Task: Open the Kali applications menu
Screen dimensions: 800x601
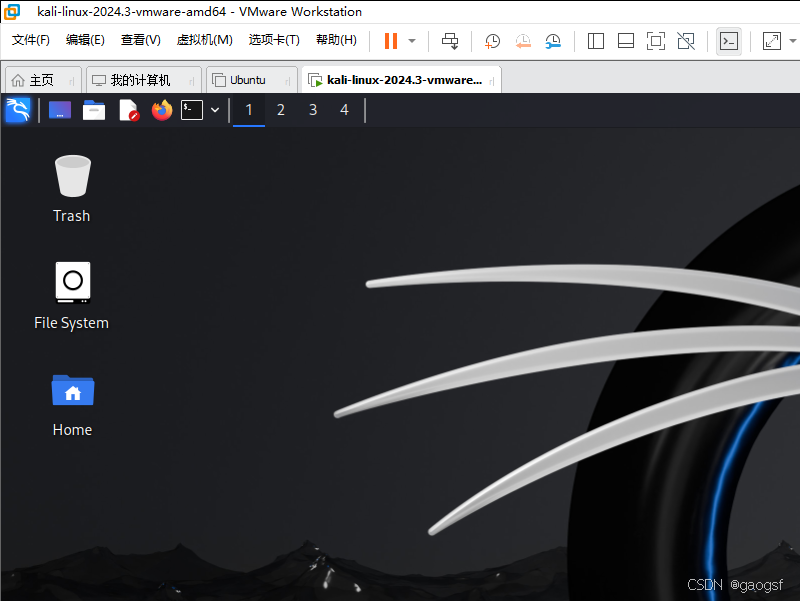Action: click(18, 110)
